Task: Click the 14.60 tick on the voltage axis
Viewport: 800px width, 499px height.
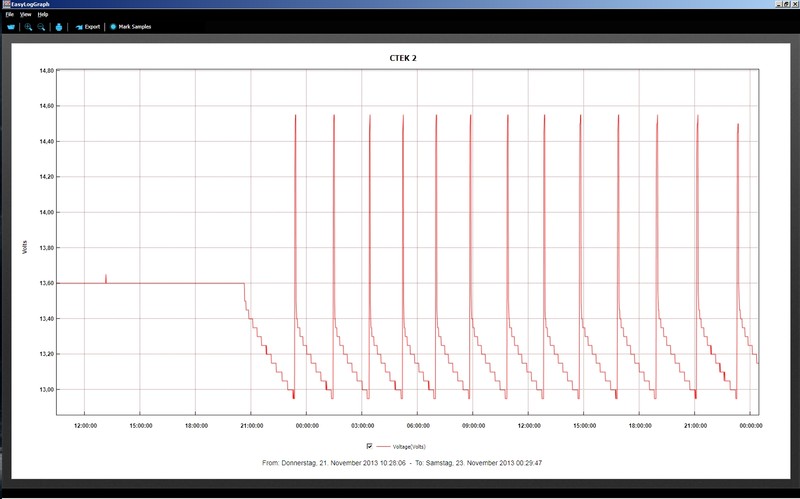Action: point(46,106)
